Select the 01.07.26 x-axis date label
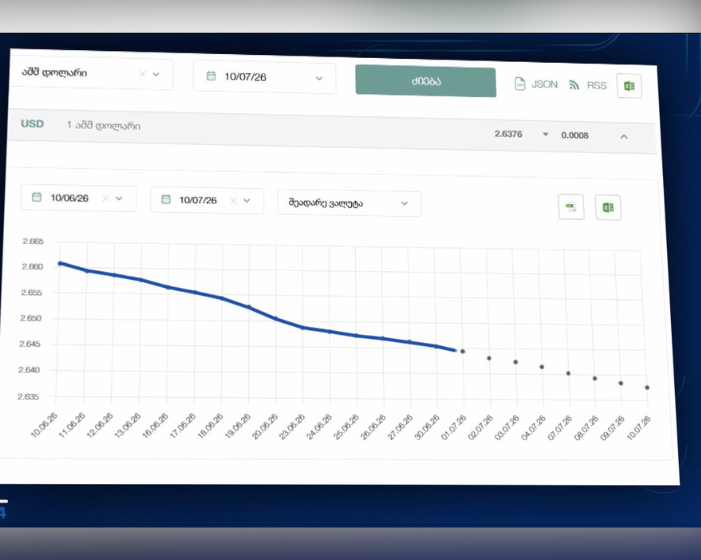The image size is (701, 560). point(453,428)
